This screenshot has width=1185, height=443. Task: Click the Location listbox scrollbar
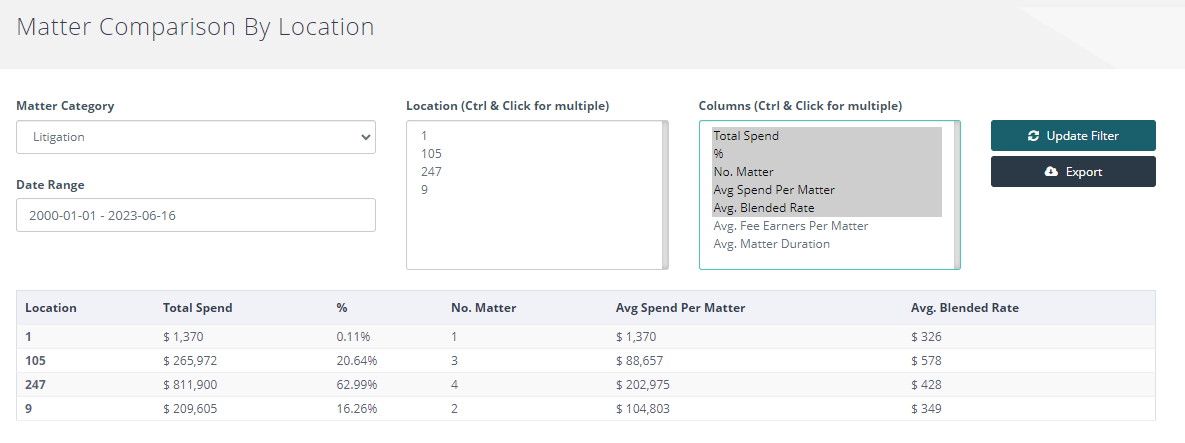pos(665,195)
